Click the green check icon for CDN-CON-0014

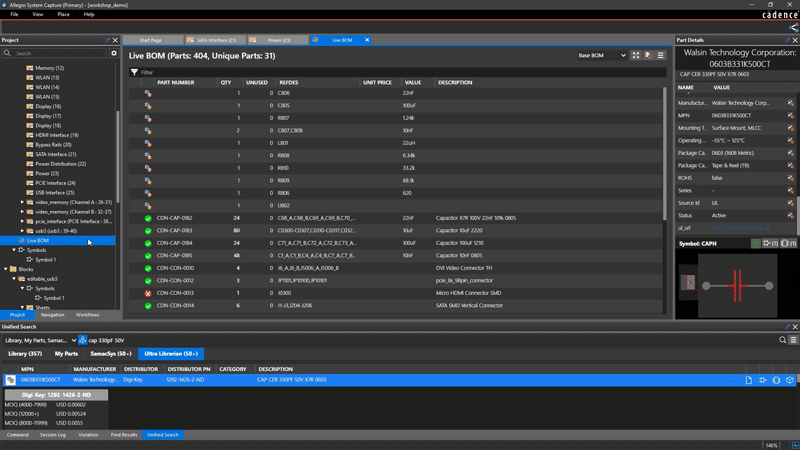click(x=148, y=306)
